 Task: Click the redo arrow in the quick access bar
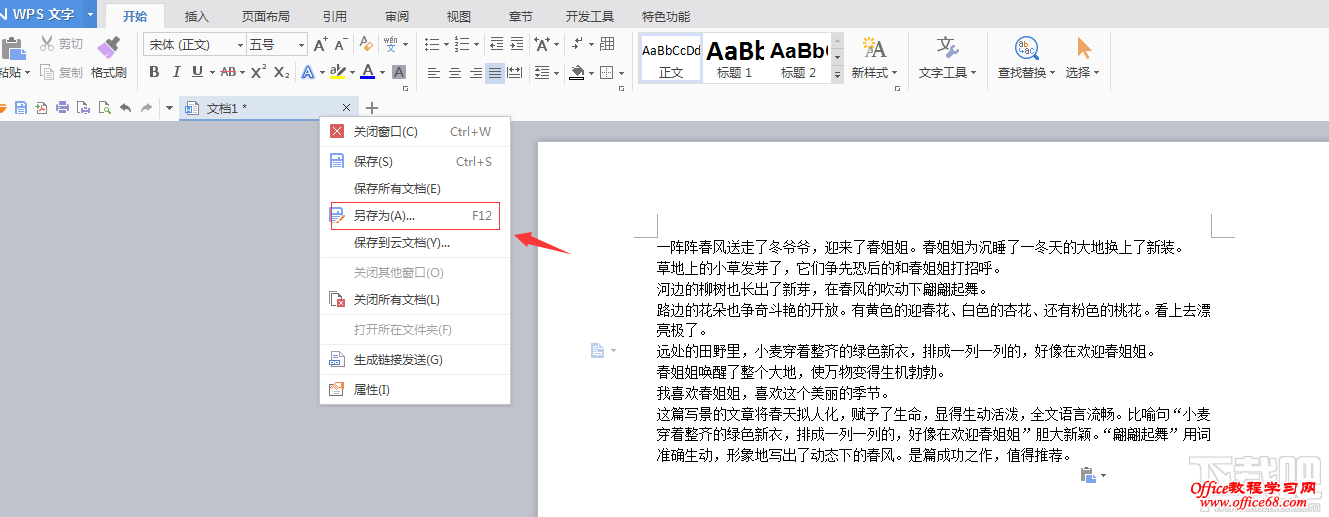[x=146, y=108]
